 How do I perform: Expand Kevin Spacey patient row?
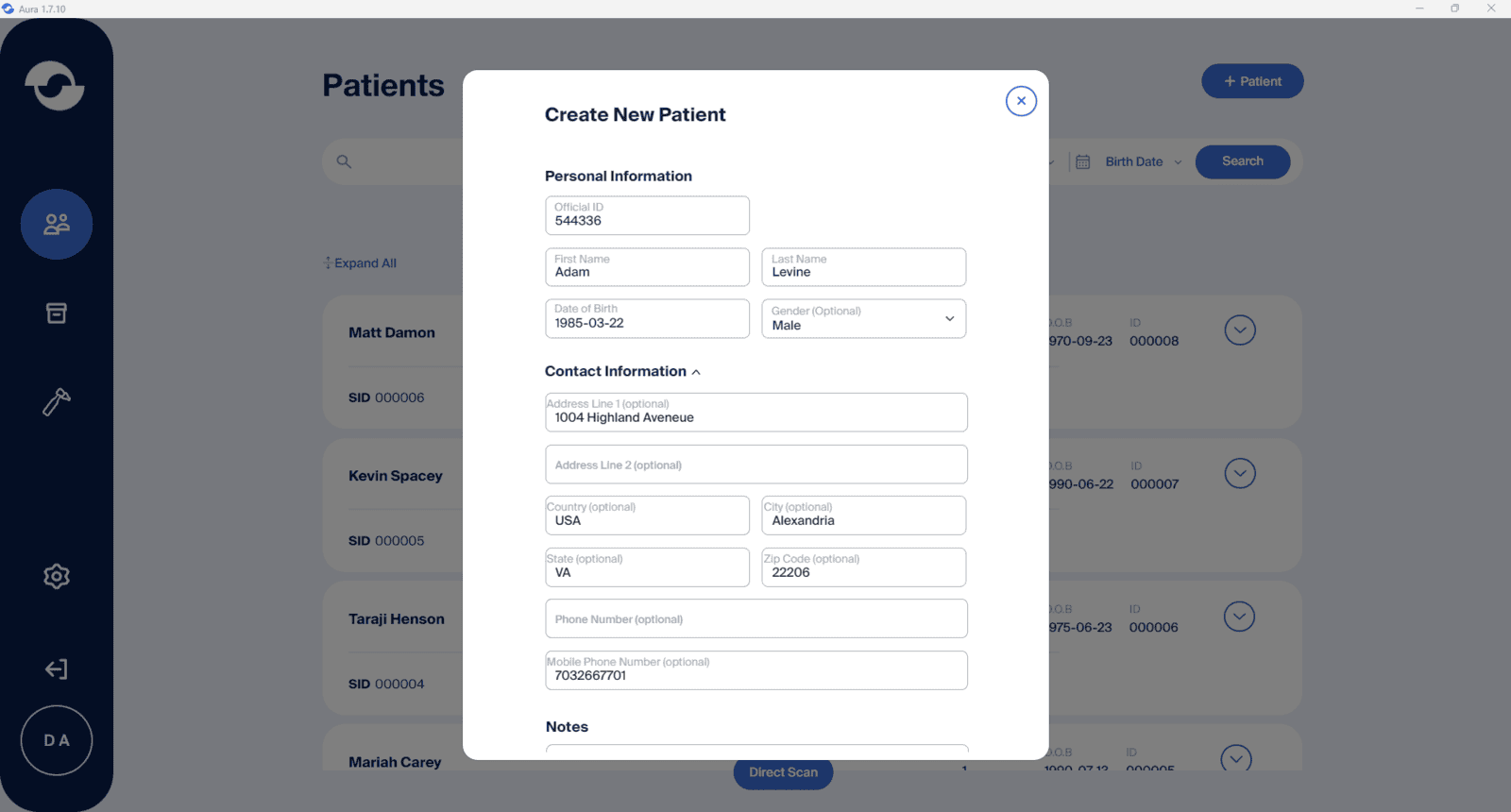[1240, 473]
